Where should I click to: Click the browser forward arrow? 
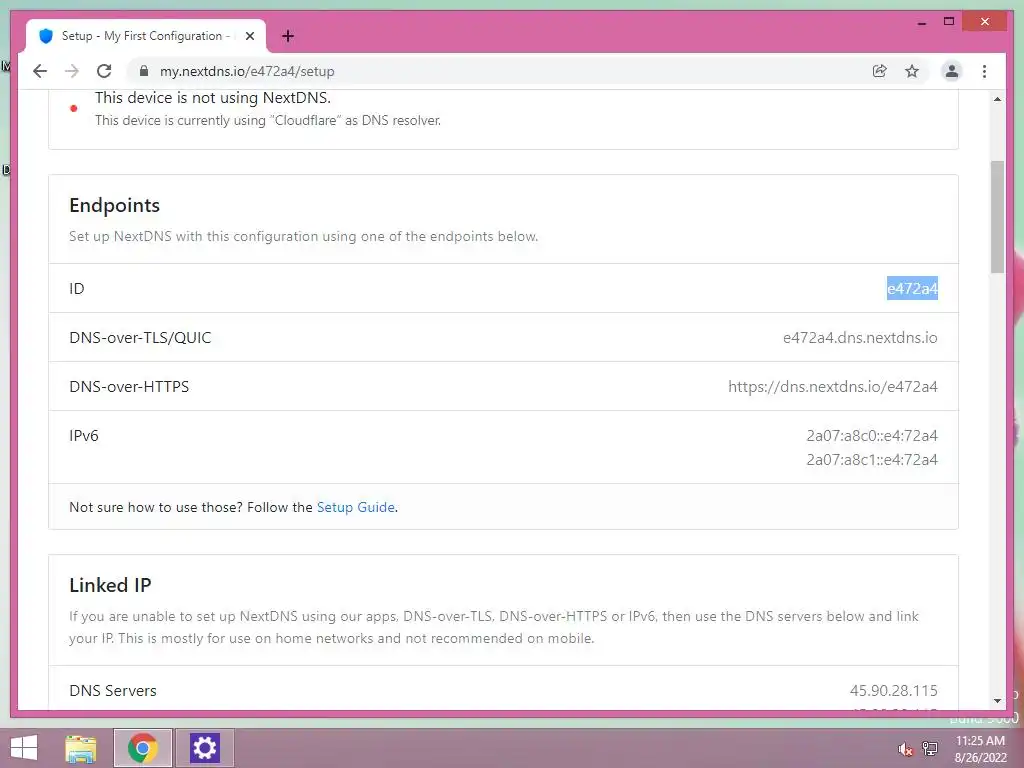click(72, 71)
